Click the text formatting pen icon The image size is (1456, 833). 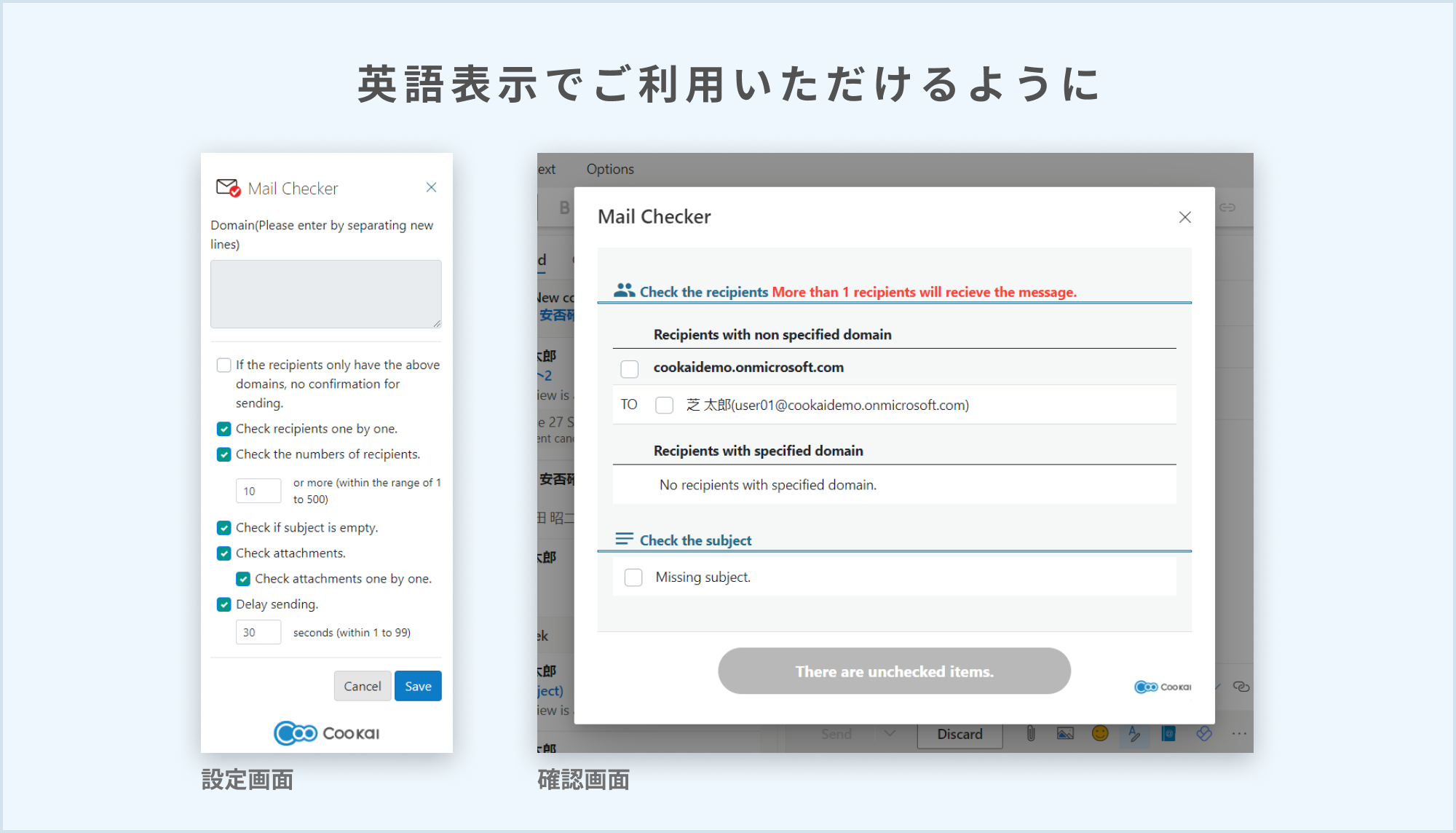coord(1134,734)
